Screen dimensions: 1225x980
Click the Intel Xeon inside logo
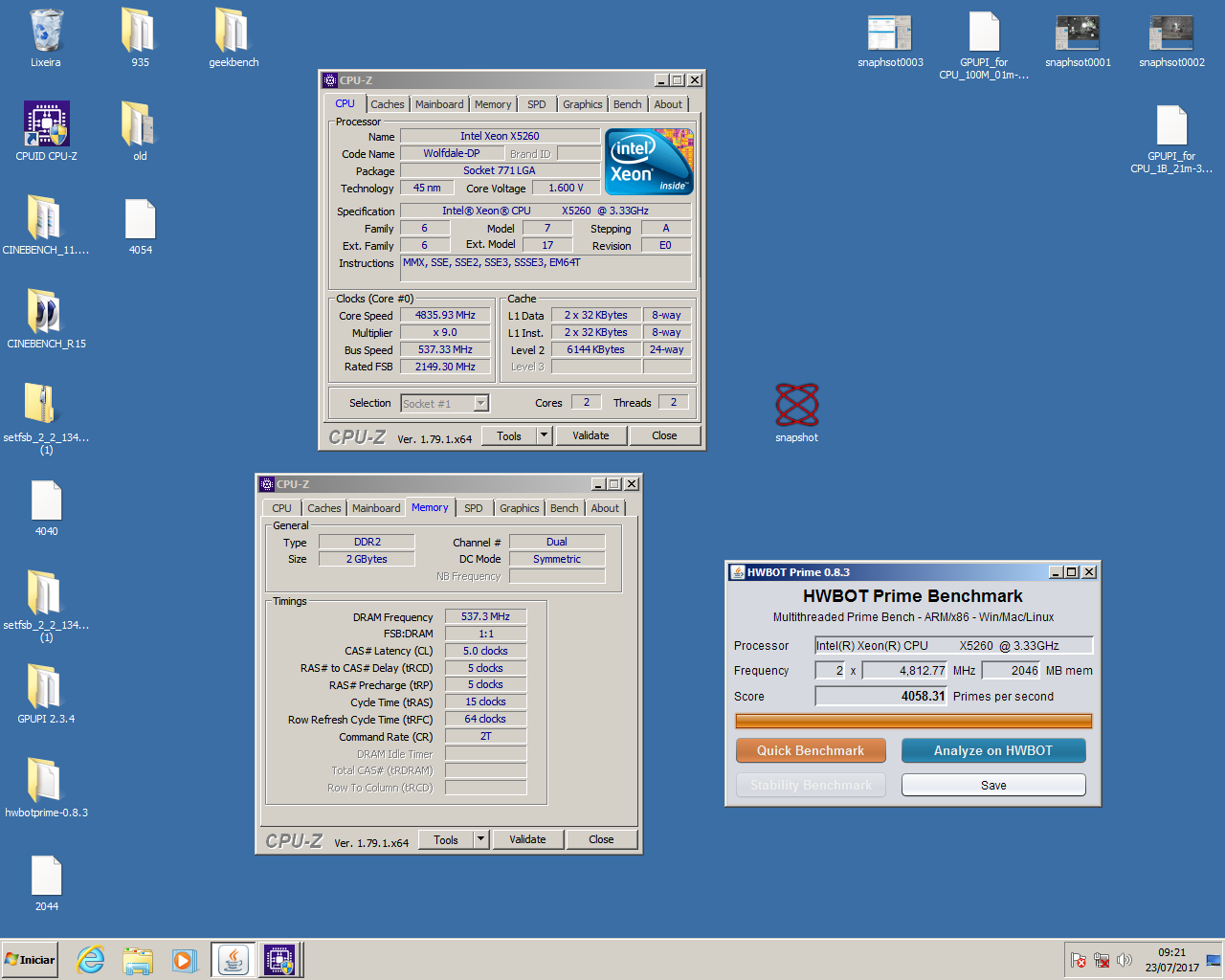coord(649,162)
